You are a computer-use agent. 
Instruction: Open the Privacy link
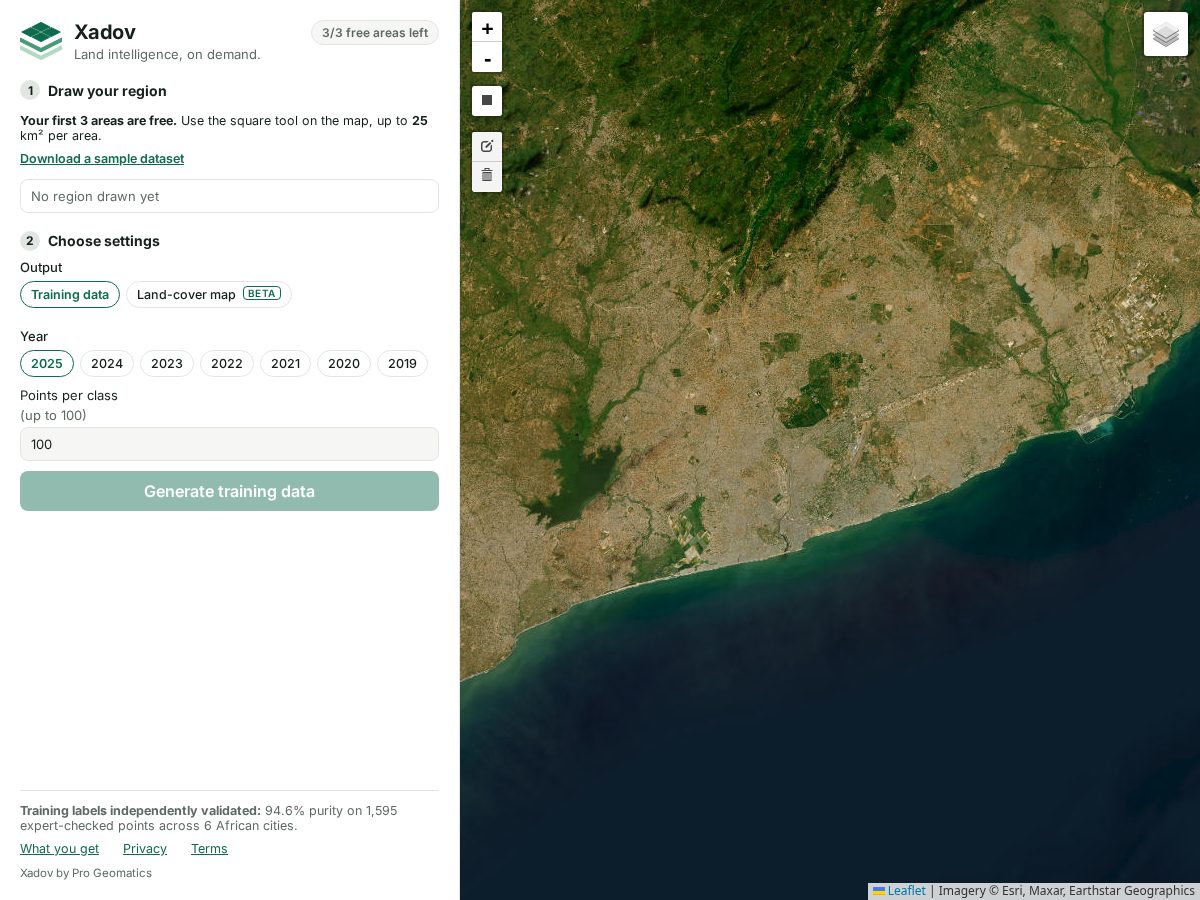[x=145, y=849]
